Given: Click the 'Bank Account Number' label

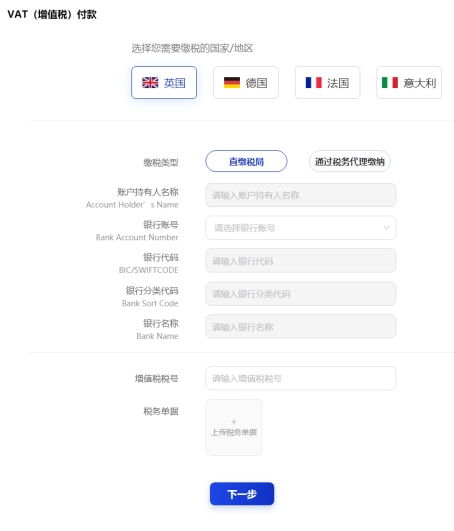Looking at the screenshot, I should 137,237.
